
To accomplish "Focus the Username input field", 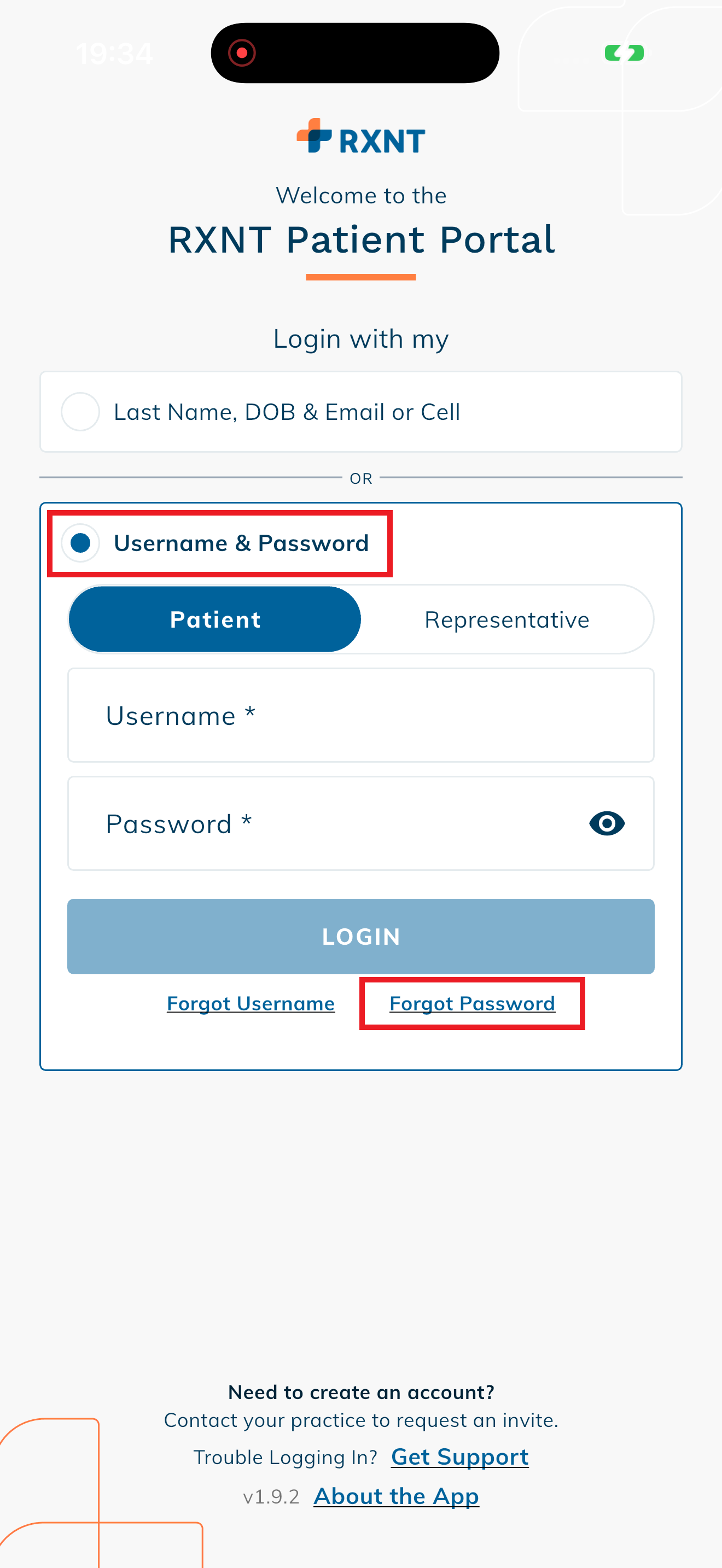I will [360, 716].
